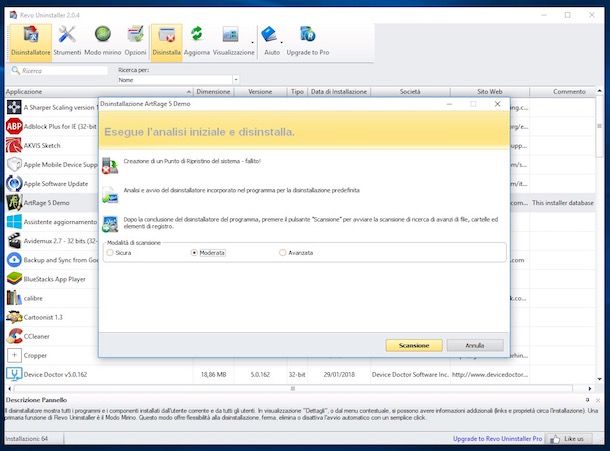Sort by the Applicazione column header
The image size is (610, 451).
[x=99, y=91]
